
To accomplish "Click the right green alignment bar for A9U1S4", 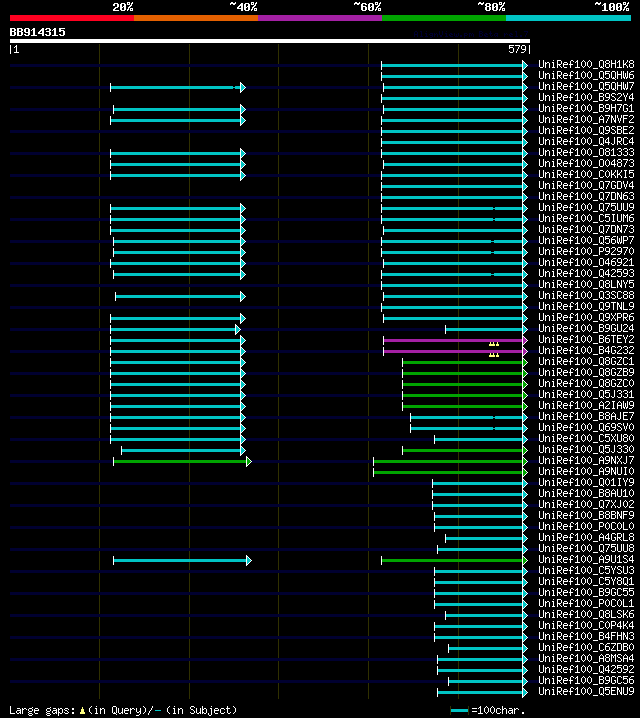I will pyautogui.click(x=455, y=560).
